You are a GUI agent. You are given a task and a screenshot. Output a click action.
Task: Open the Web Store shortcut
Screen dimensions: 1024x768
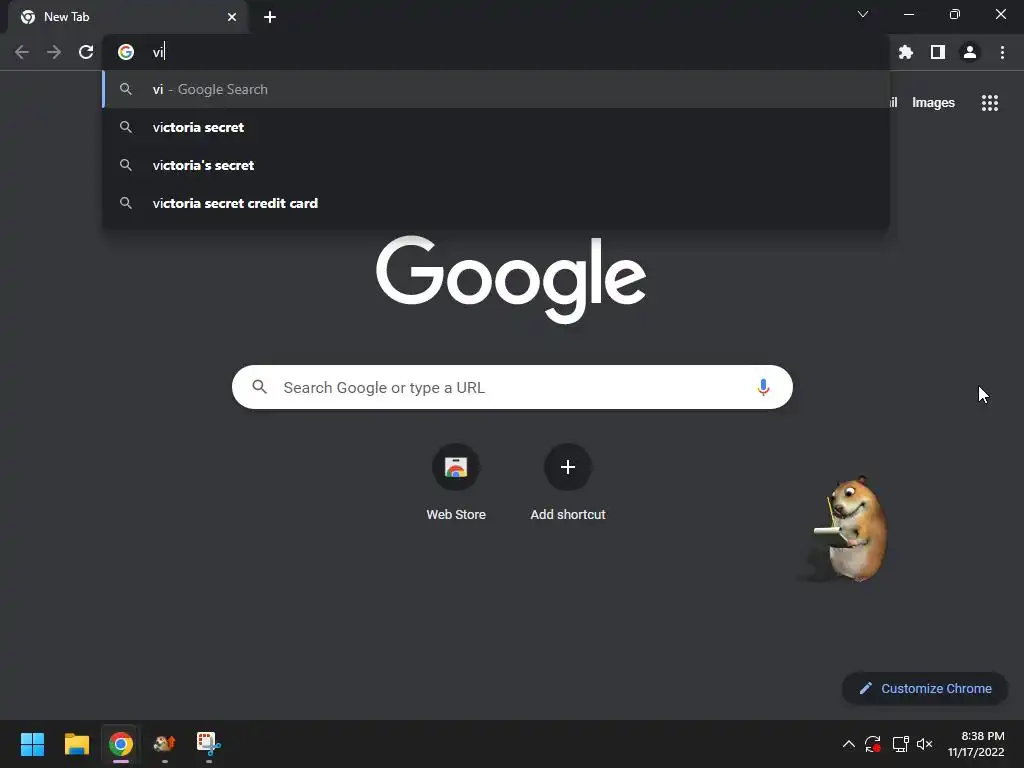[x=456, y=483]
